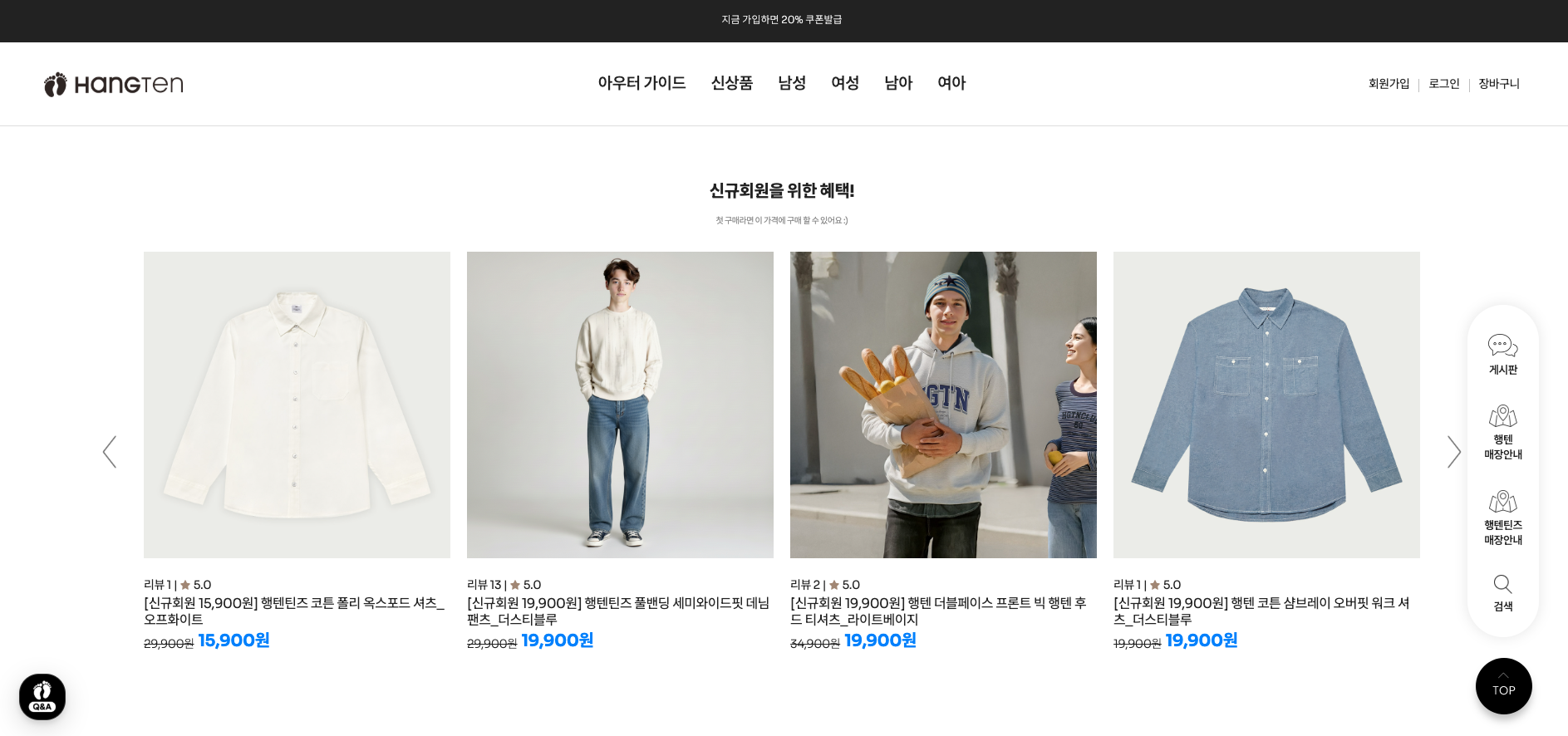Open the chambray work shirt thumbnail

tap(1266, 405)
